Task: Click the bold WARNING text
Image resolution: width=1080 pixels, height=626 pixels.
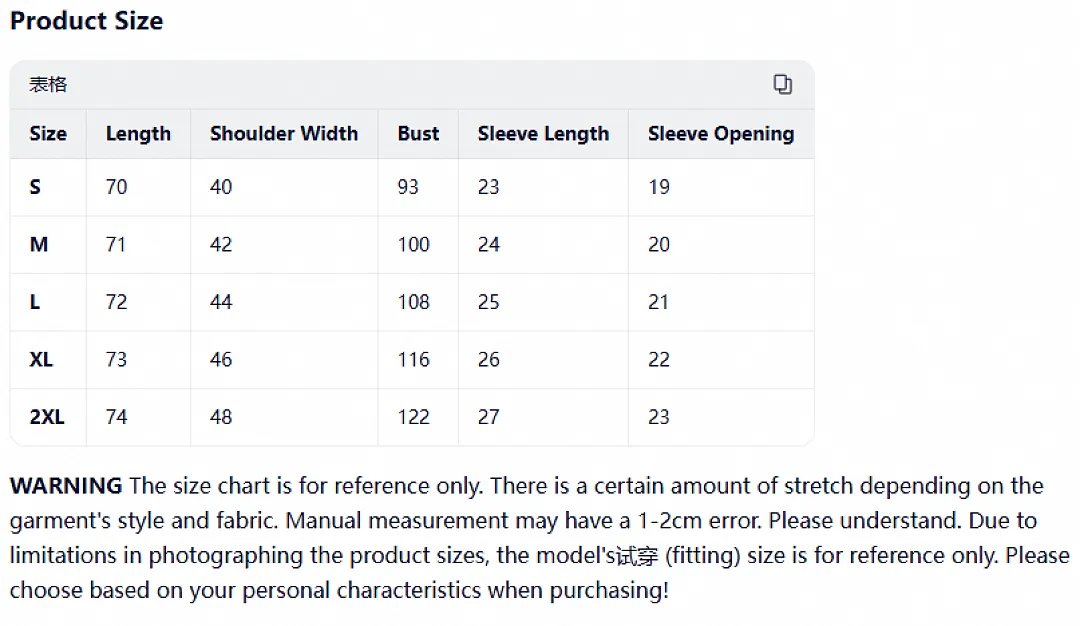Action: click(66, 486)
